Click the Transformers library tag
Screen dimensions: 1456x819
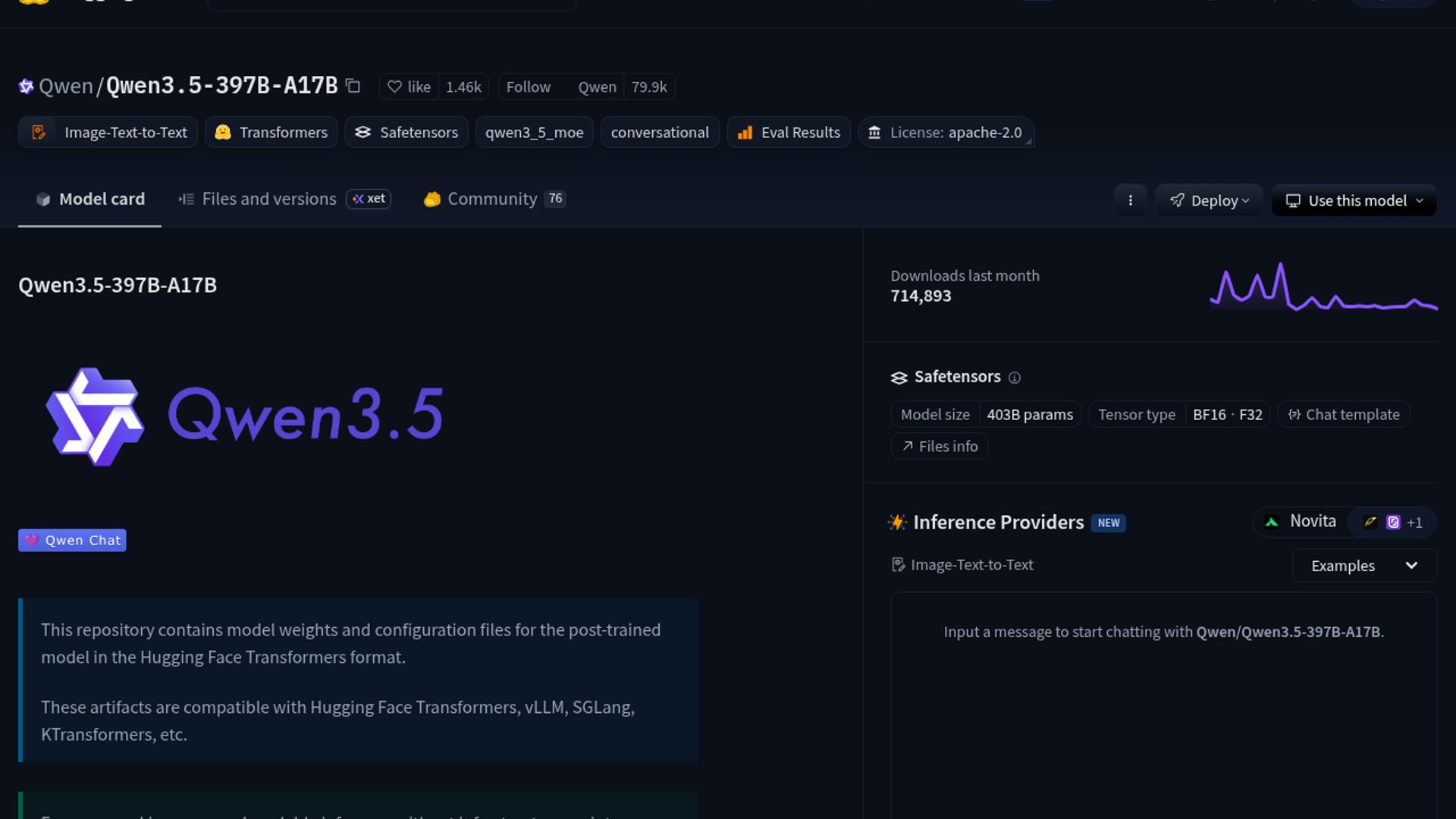tap(271, 133)
